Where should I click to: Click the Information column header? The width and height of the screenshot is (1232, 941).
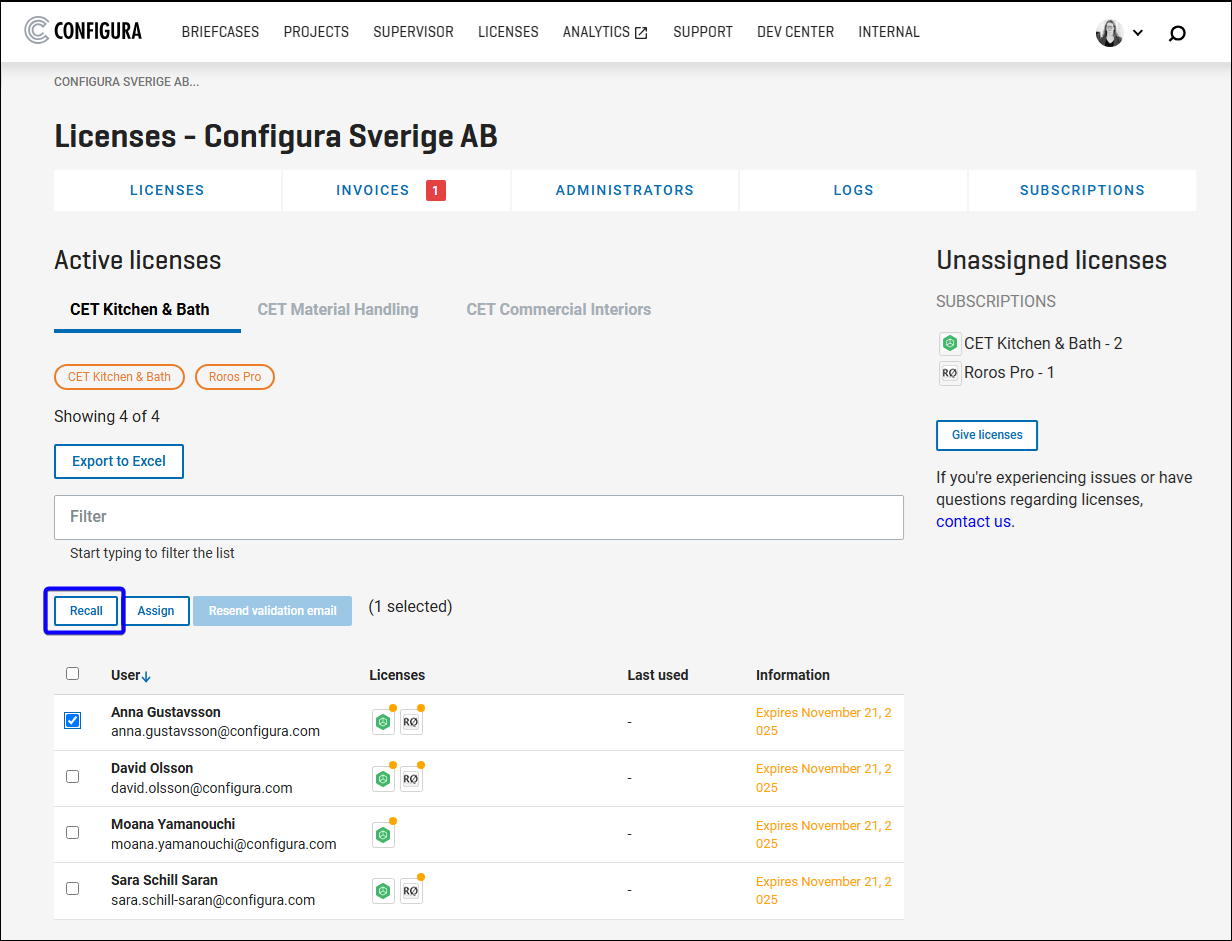(793, 675)
